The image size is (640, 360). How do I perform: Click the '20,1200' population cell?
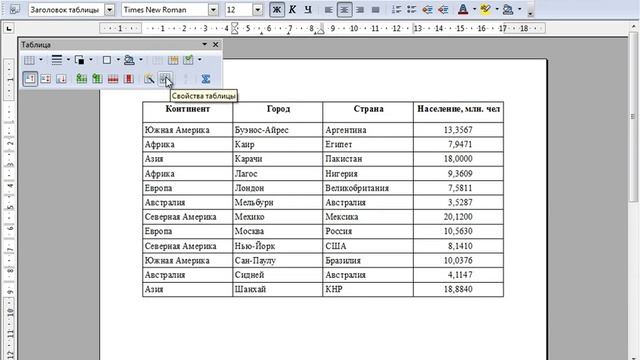click(458, 217)
